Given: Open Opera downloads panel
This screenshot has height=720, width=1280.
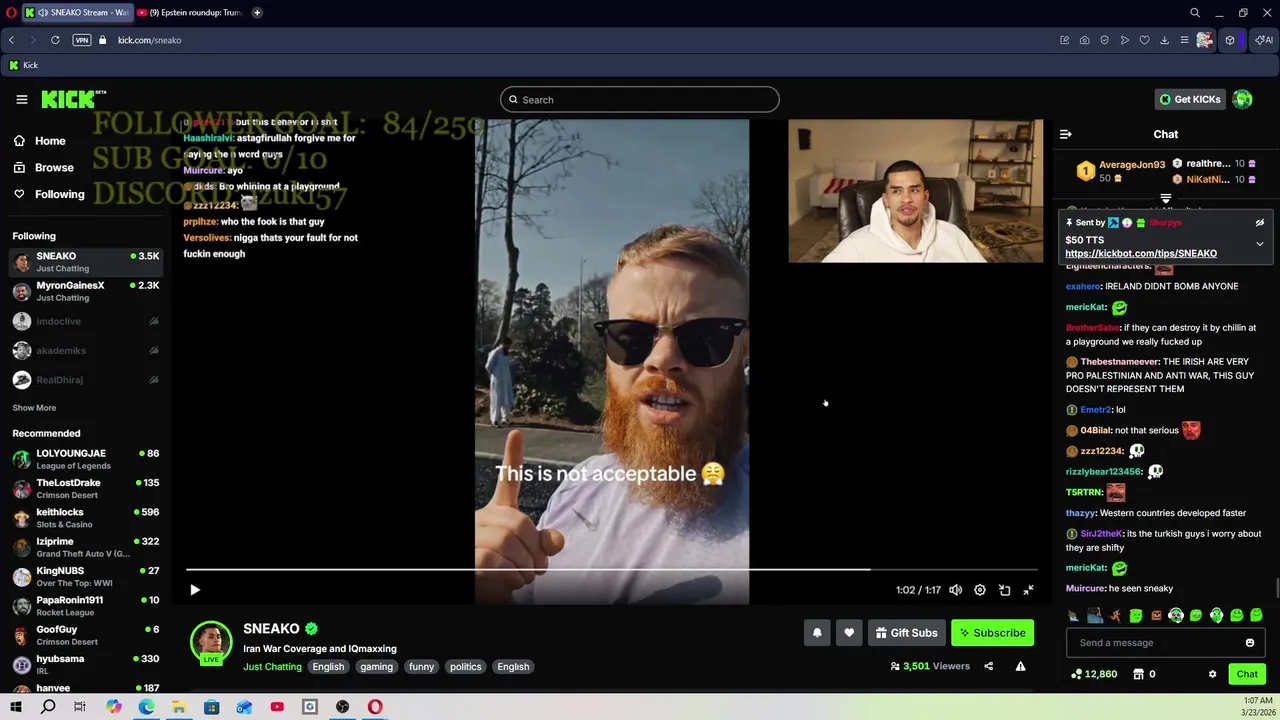Looking at the screenshot, I should pyautogui.click(x=1164, y=40).
